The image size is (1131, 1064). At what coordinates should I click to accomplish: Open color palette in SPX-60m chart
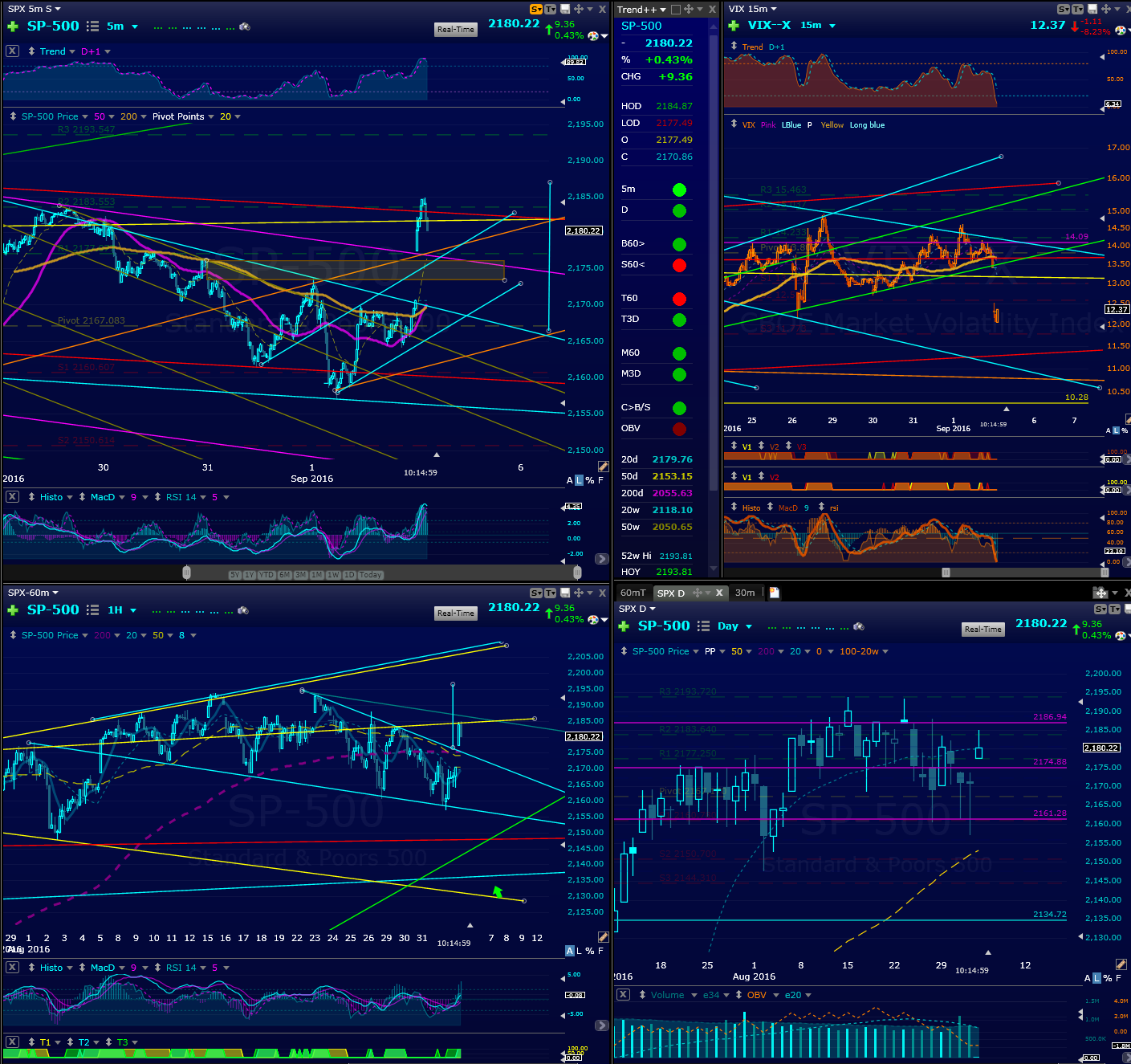click(593, 620)
